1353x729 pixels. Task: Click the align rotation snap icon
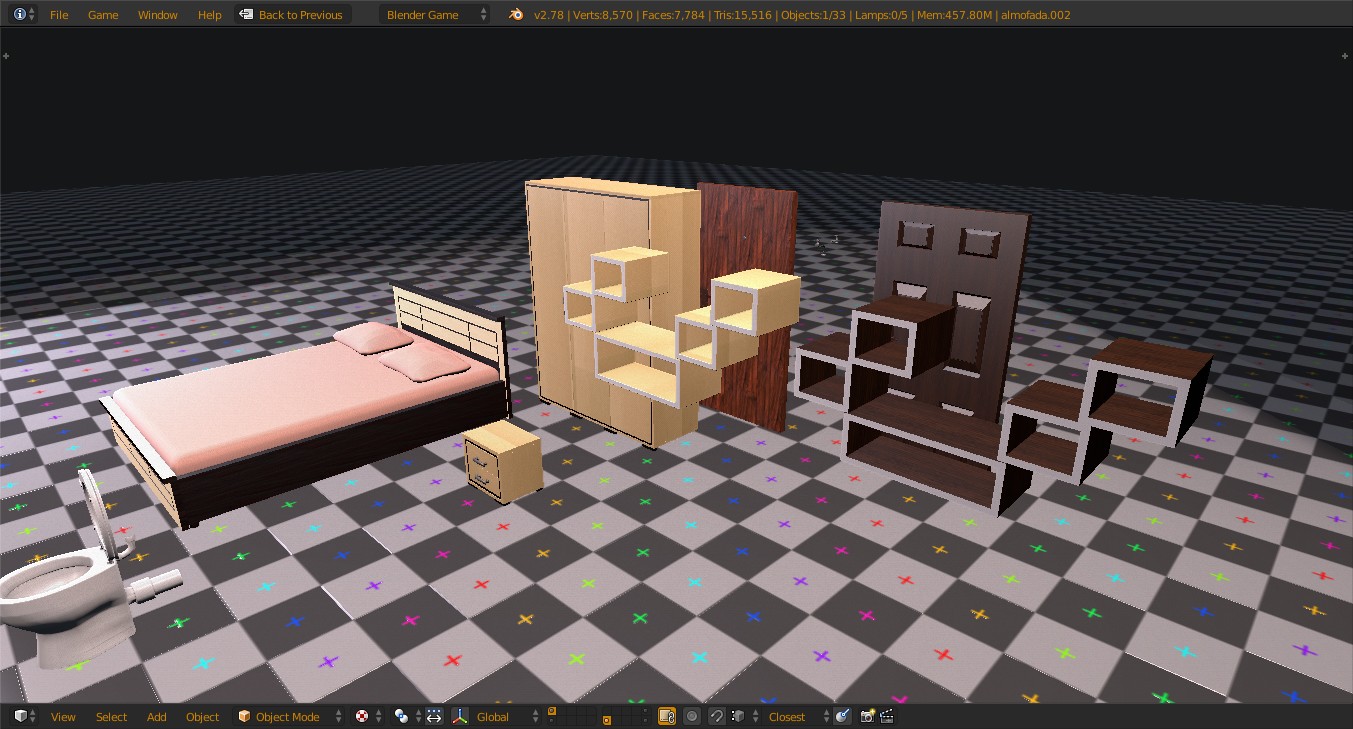pos(843,716)
